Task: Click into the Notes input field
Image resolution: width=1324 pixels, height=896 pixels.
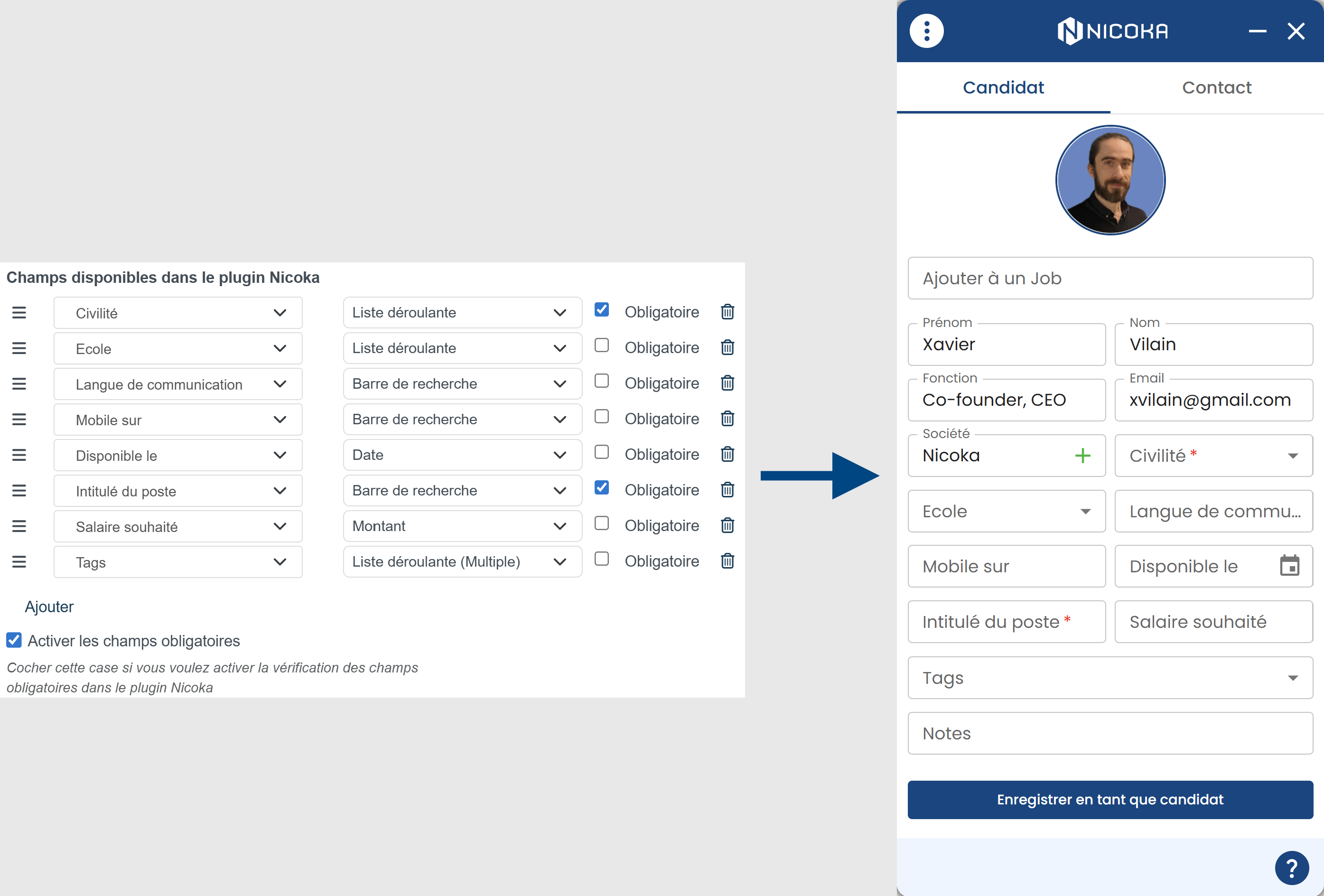Action: [1110, 733]
